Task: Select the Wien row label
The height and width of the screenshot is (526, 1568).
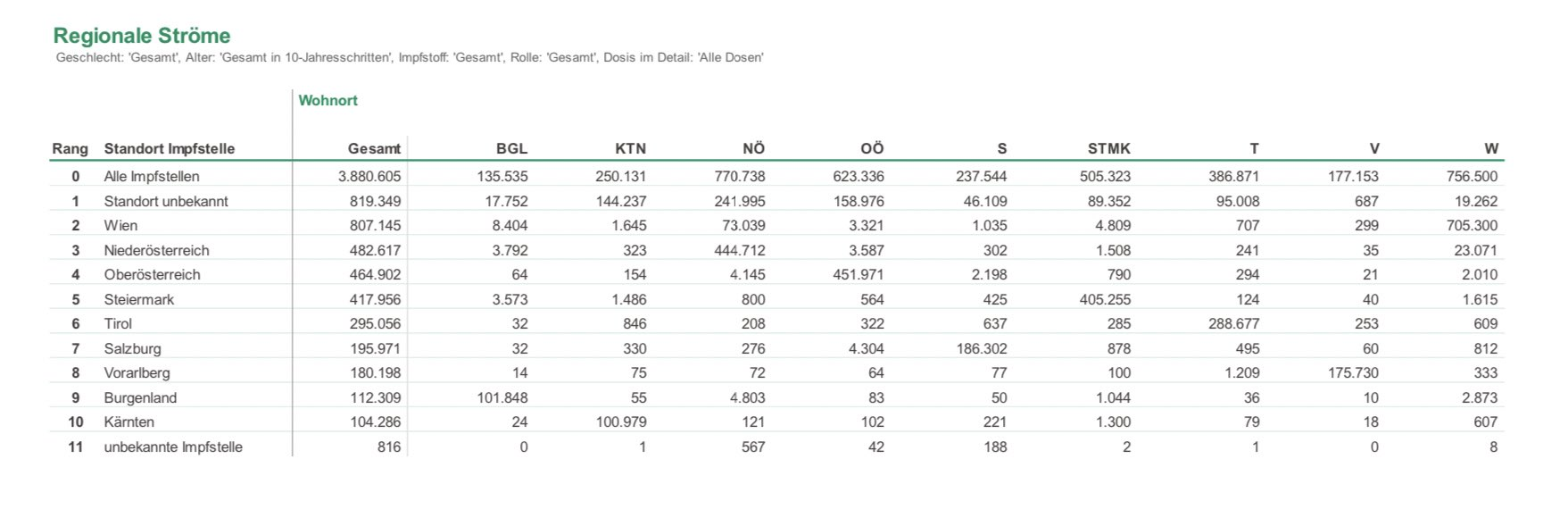Action: click(120, 225)
